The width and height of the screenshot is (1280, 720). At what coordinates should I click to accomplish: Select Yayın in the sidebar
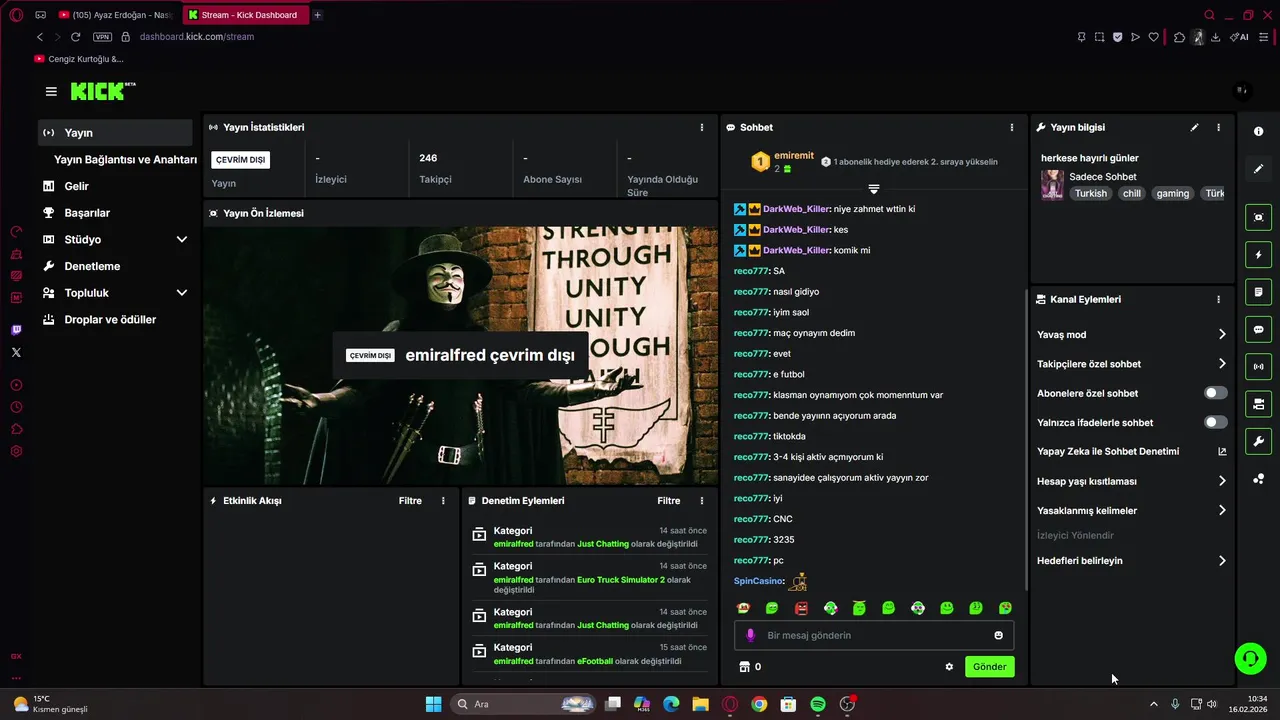[115, 133]
